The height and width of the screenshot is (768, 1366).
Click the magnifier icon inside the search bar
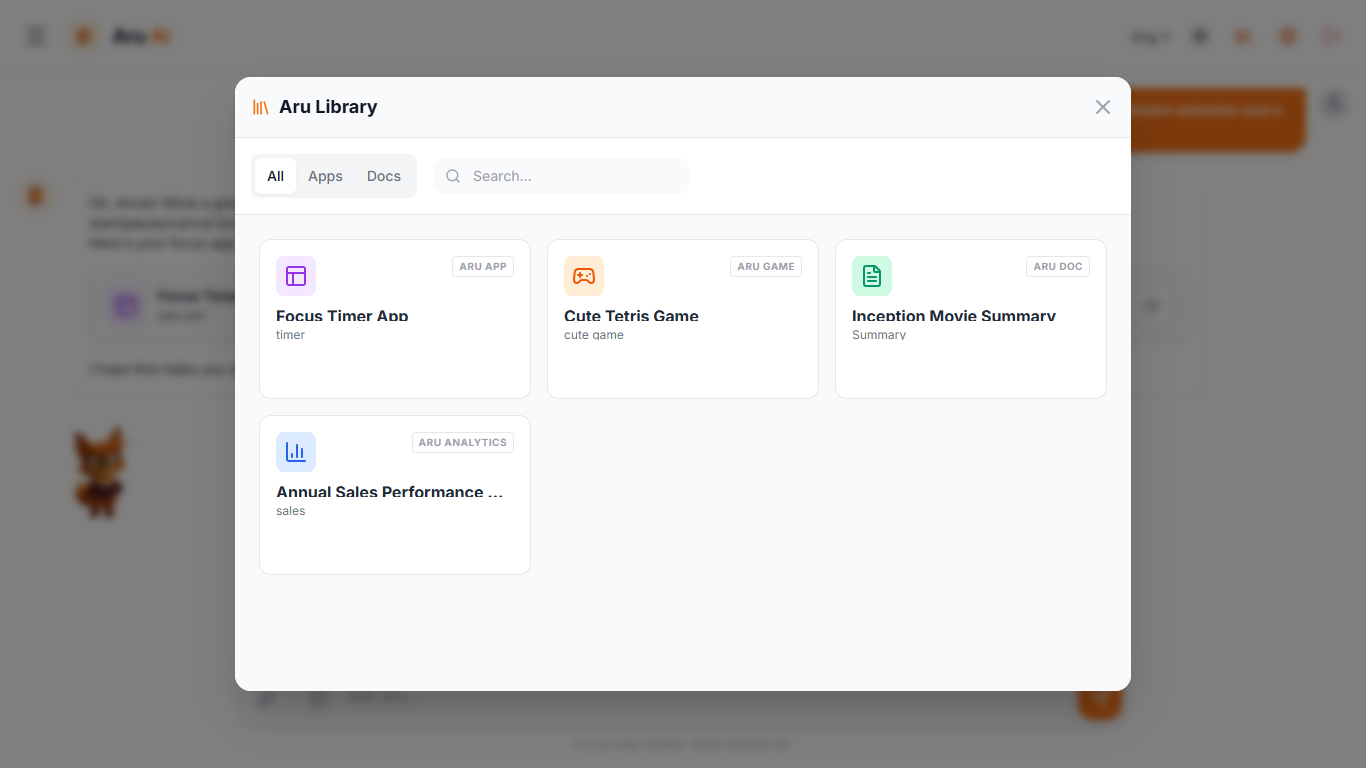(453, 176)
